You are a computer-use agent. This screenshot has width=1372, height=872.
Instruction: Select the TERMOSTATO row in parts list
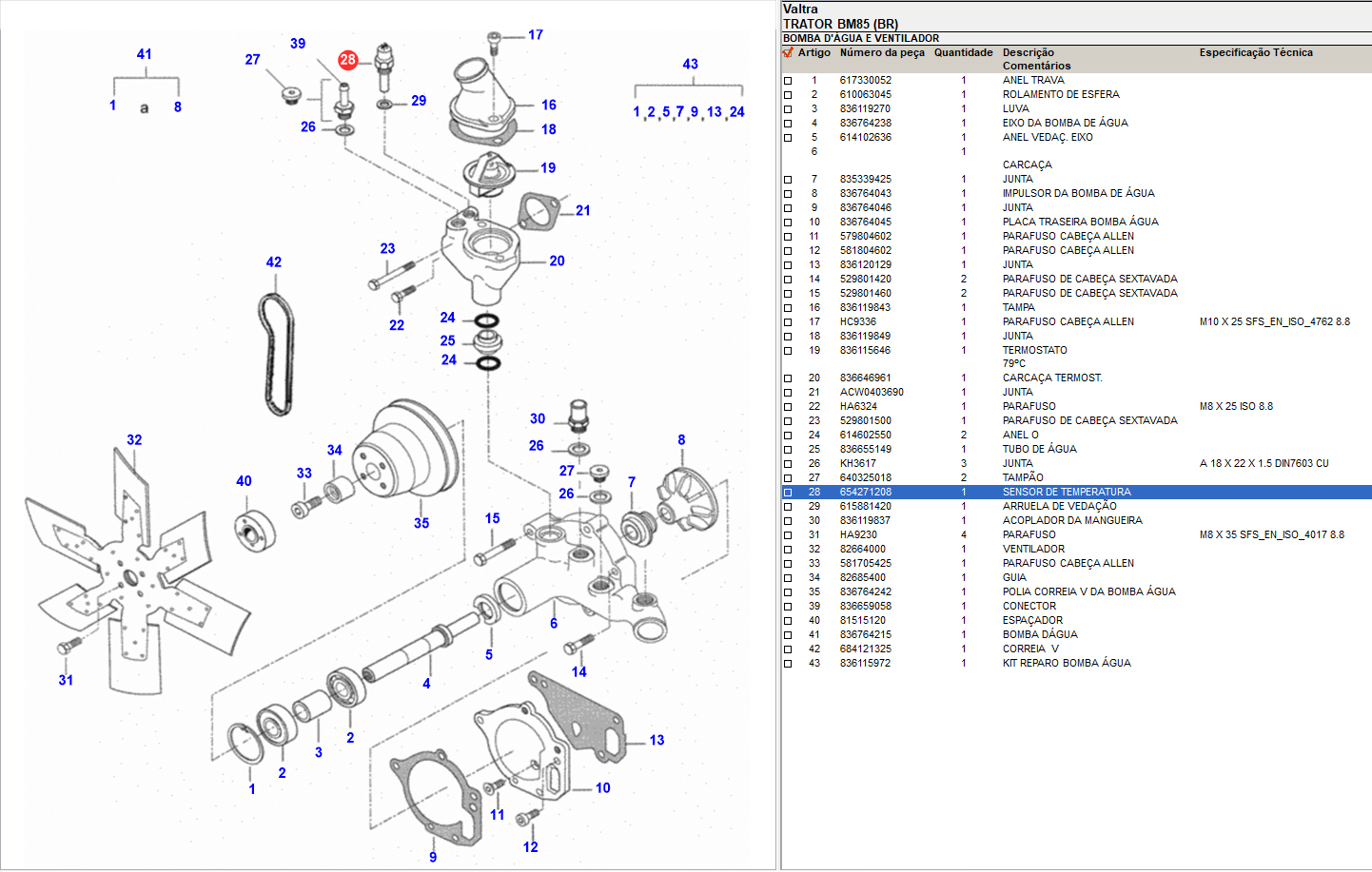coord(1034,350)
